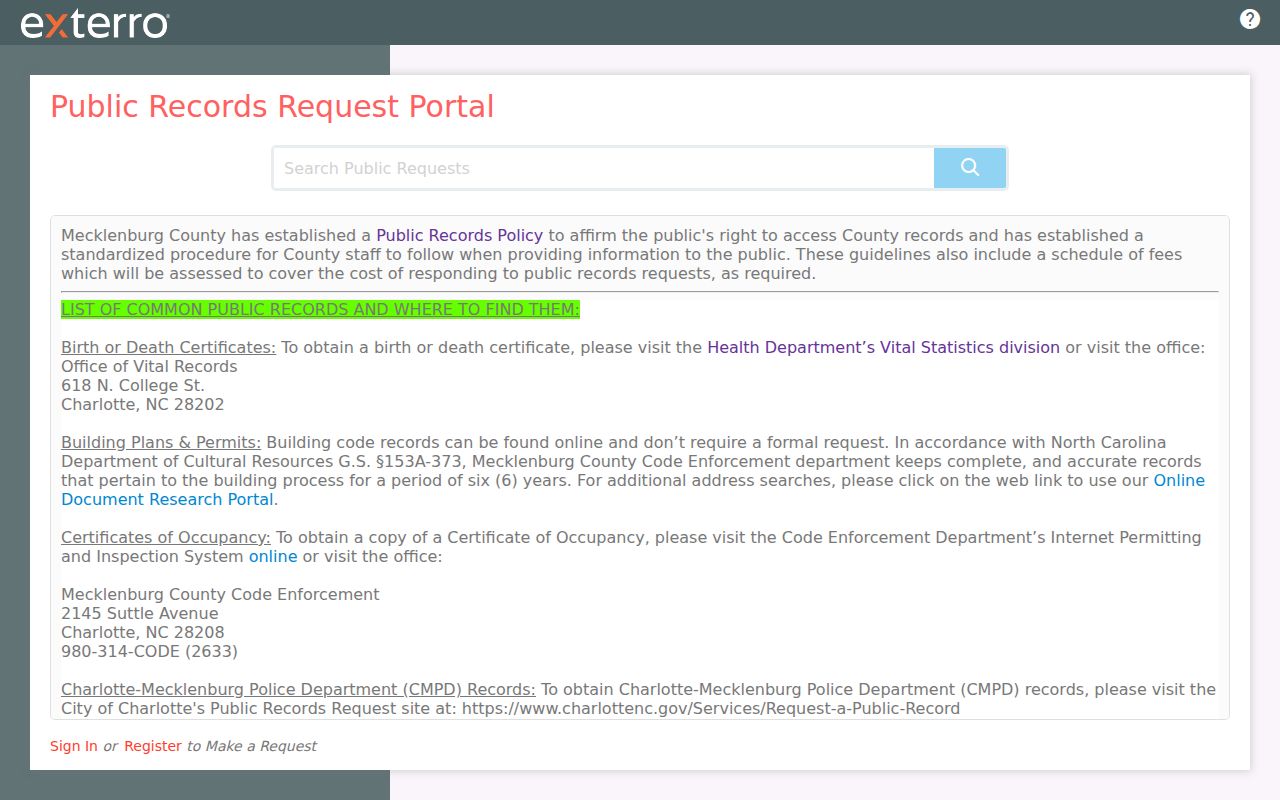1280x800 pixels.
Task: Click the Exterro logo
Action: click(x=95, y=24)
